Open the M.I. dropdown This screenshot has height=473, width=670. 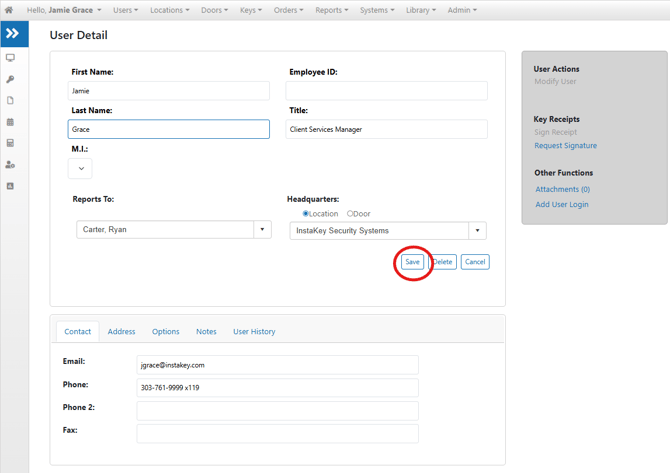click(81, 168)
